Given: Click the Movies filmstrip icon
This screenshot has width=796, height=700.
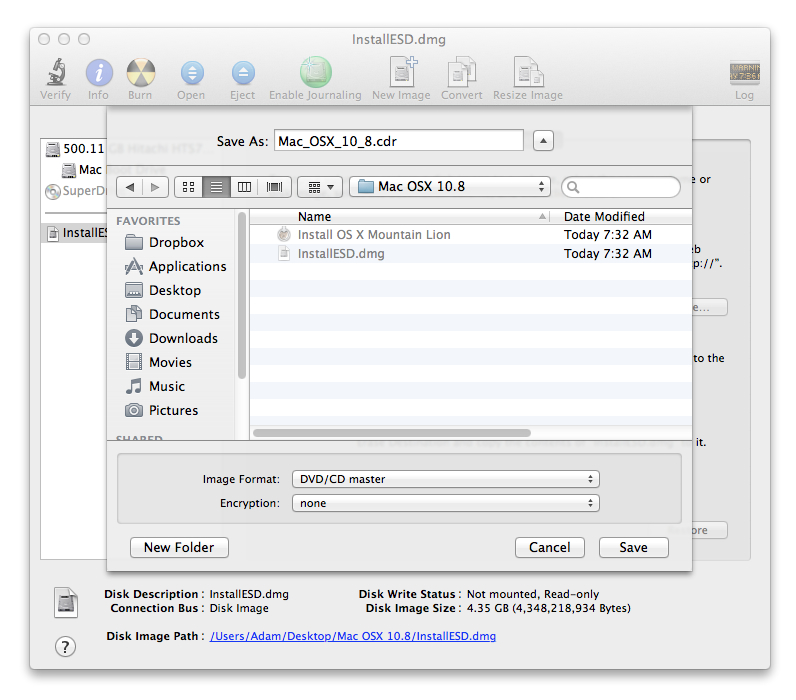Looking at the screenshot, I should point(134,362).
